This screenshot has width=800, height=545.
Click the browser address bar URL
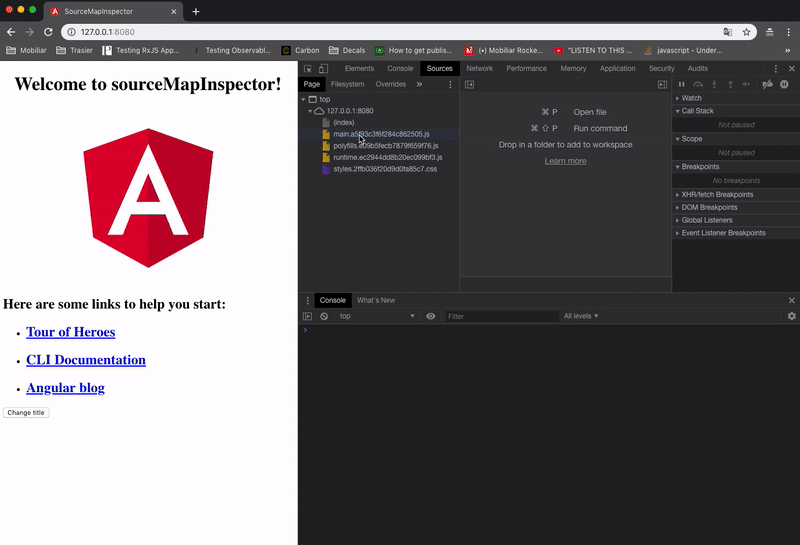pyautogui.click(x=108, y=32)
